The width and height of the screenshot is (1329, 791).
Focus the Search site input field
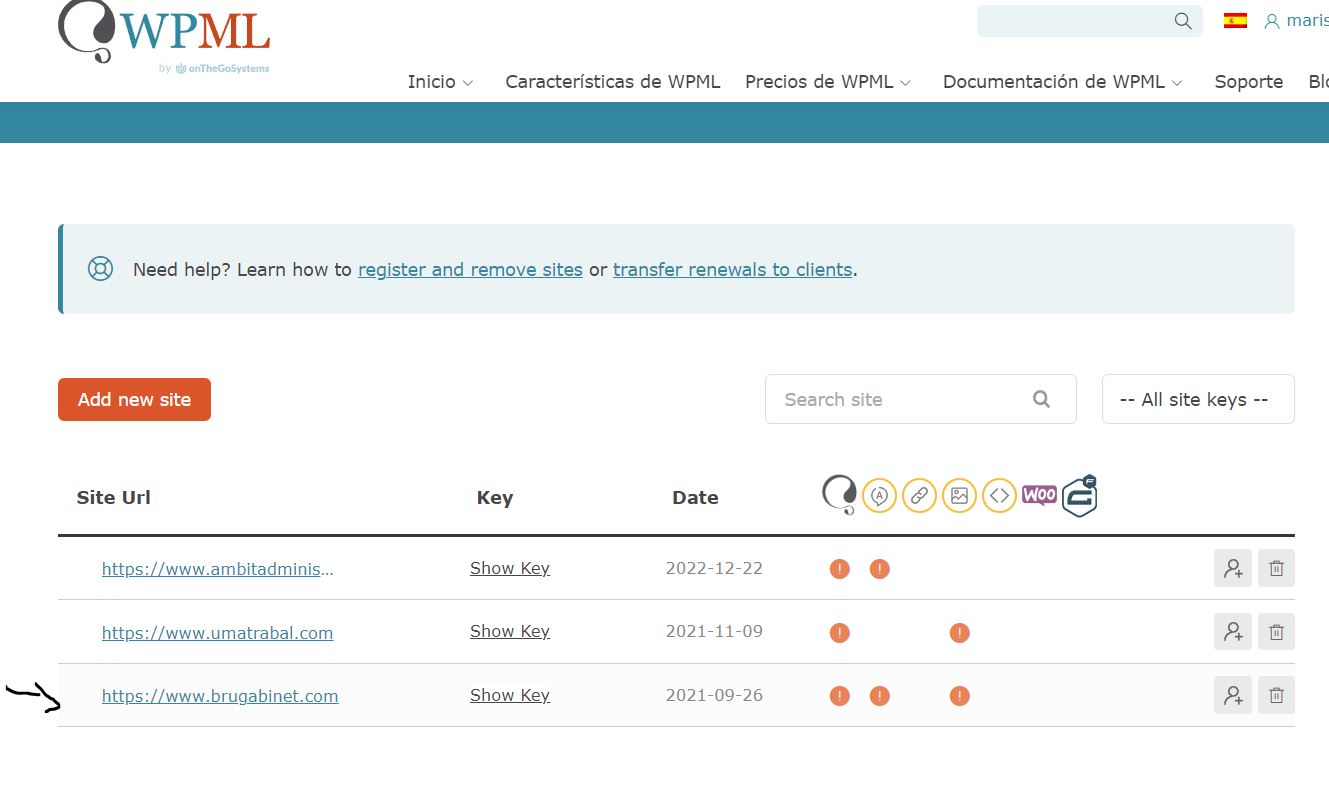coord(921,399)
